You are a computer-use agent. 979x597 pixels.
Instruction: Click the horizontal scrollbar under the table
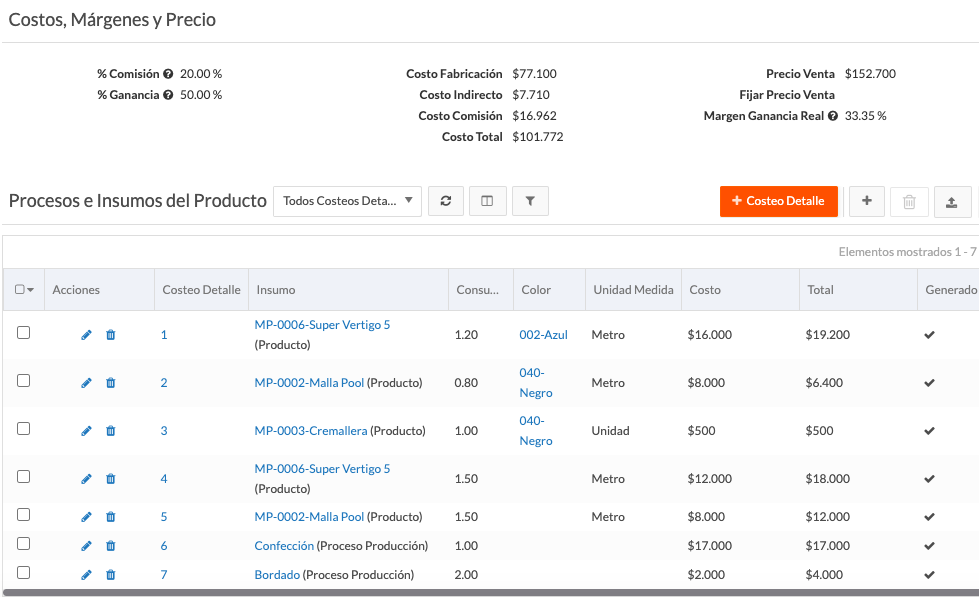click(x=490, y=593)
